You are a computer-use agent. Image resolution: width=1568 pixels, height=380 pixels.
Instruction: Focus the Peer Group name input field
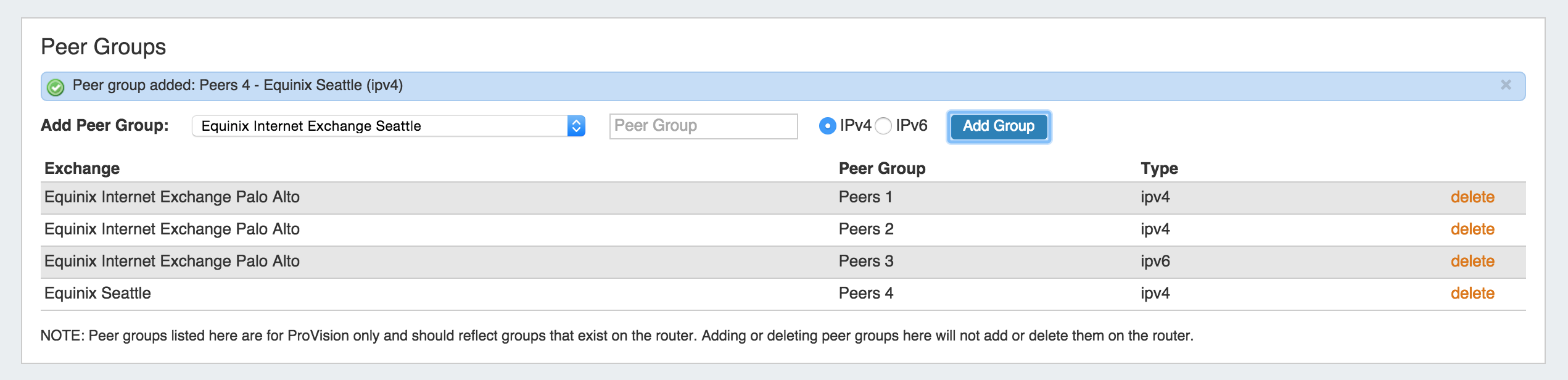point(703,126)
